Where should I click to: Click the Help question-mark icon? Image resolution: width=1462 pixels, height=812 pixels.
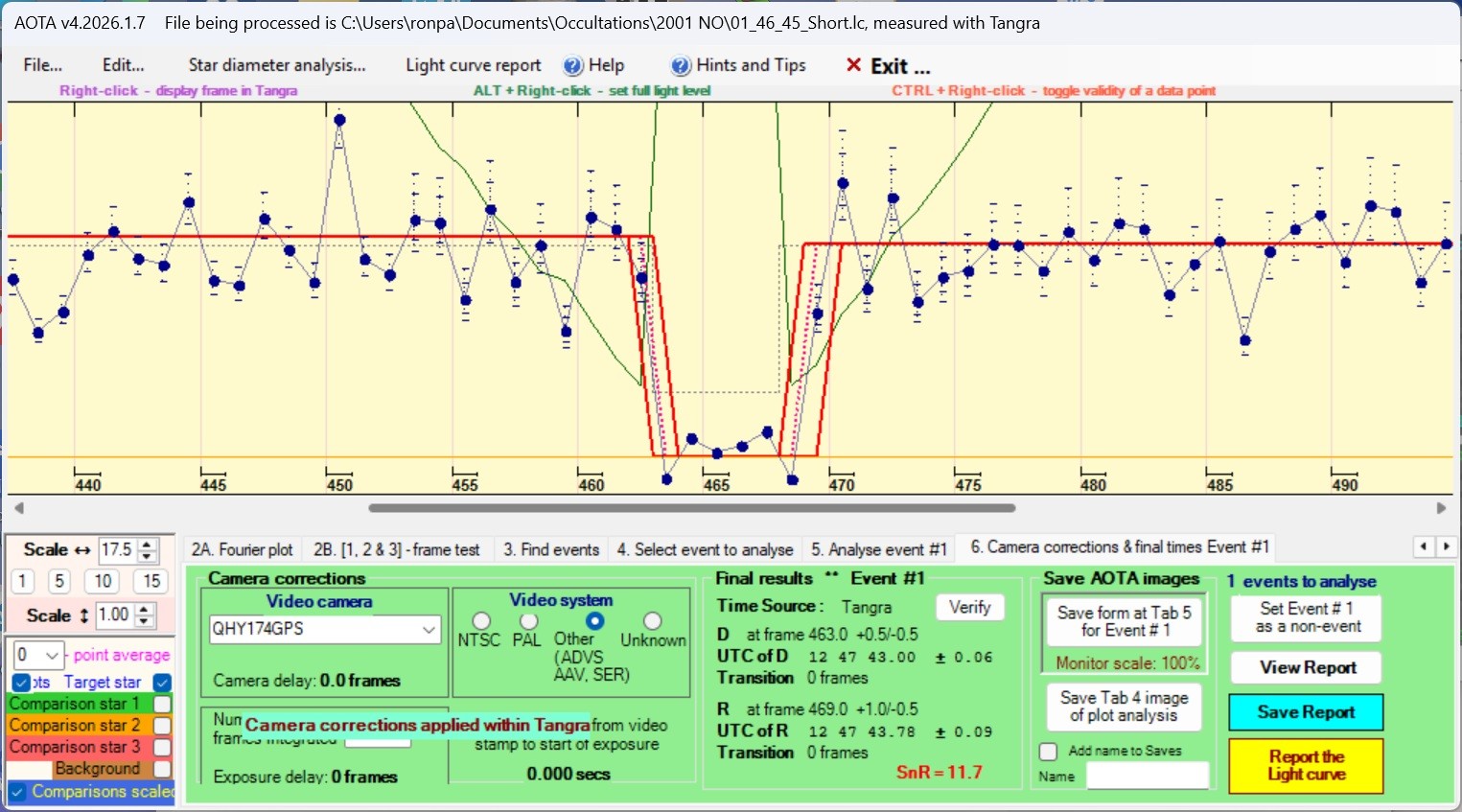[x=572, y=66]
